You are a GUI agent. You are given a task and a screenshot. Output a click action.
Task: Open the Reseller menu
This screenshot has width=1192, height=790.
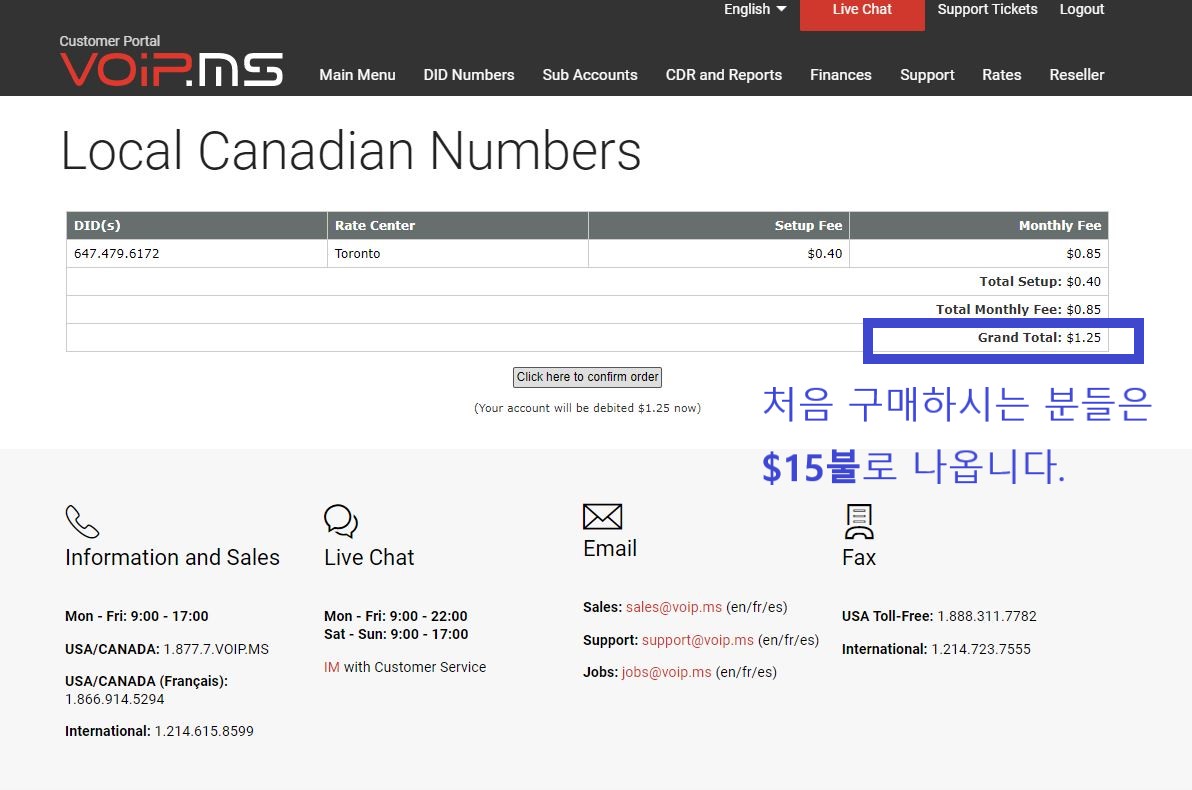click(x=1076, y=75)
